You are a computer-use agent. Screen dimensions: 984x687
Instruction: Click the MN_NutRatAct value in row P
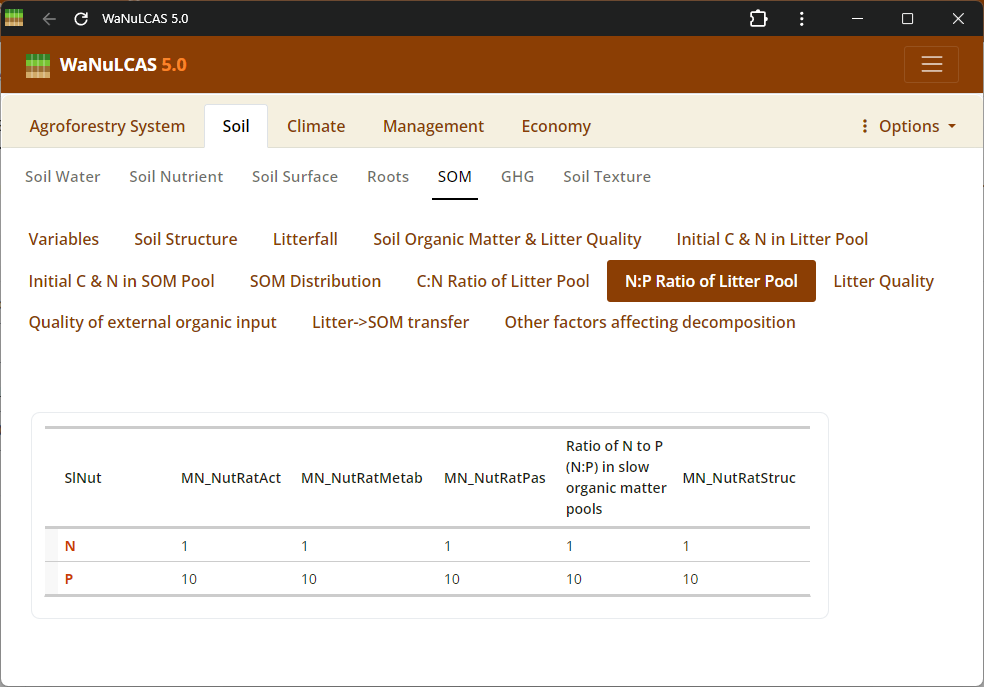(189, 579)
